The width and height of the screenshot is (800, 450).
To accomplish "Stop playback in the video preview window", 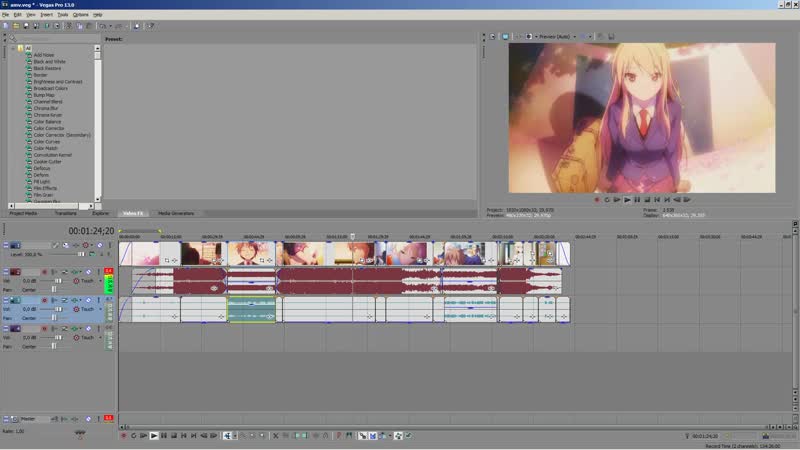I will pos(647,200).
